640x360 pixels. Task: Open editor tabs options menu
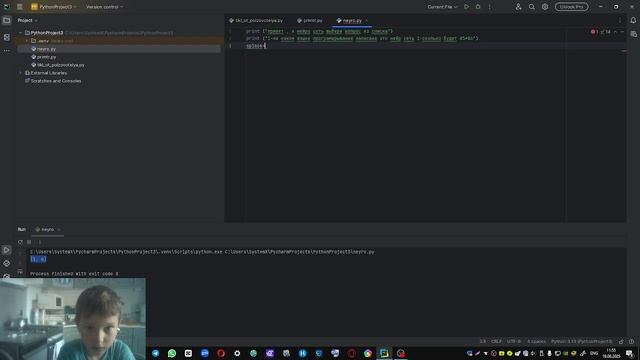[x=620, y=20]
